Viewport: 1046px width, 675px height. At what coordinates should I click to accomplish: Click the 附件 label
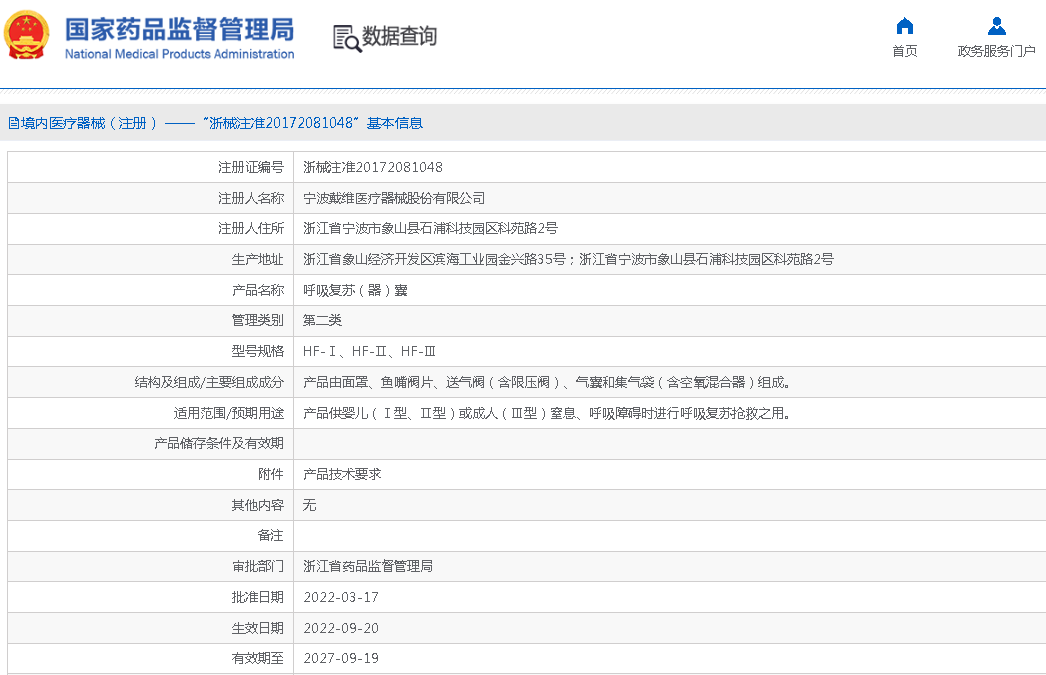(x=271, y=474)
